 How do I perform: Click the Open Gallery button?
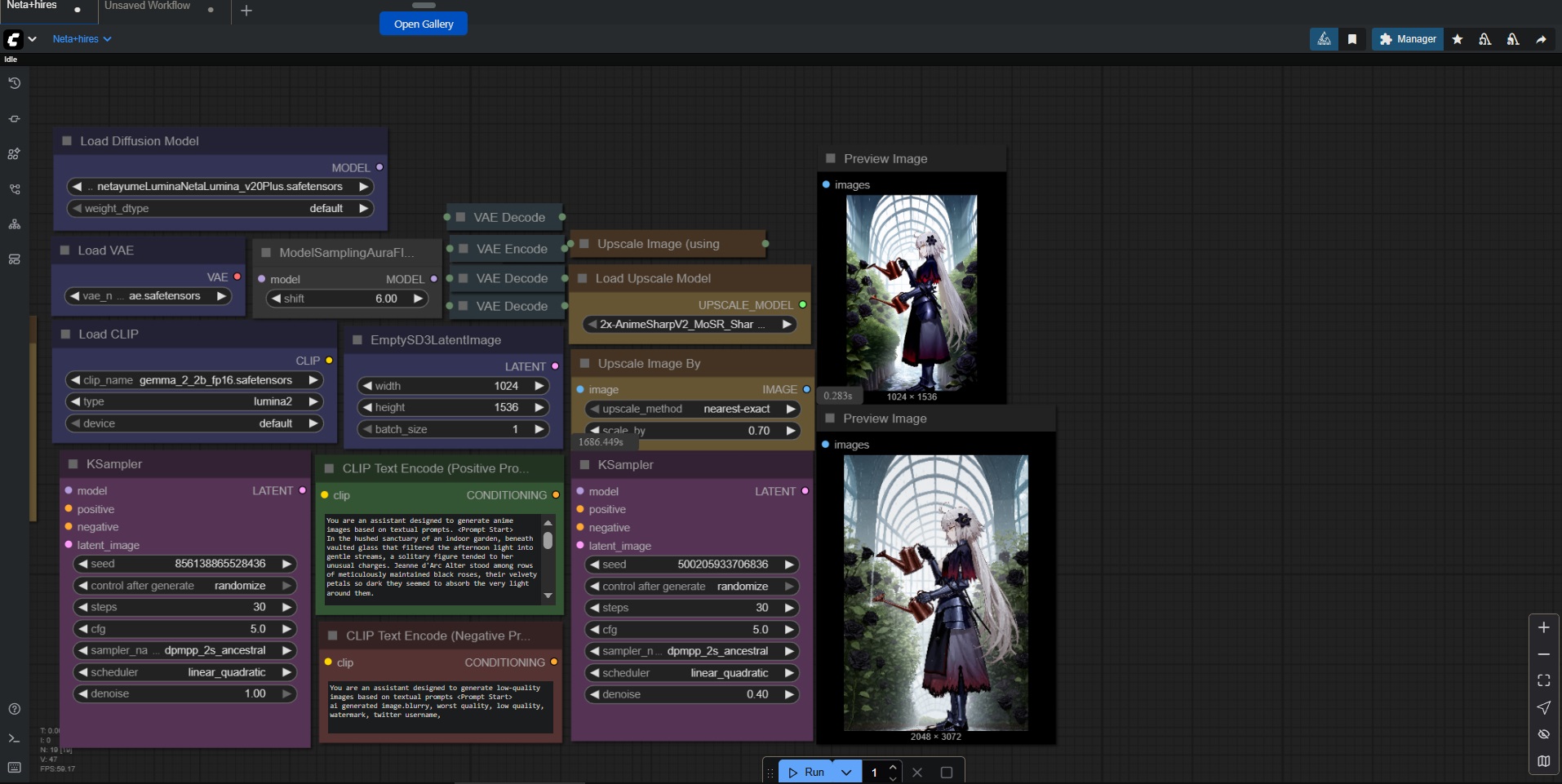(424, 24)
